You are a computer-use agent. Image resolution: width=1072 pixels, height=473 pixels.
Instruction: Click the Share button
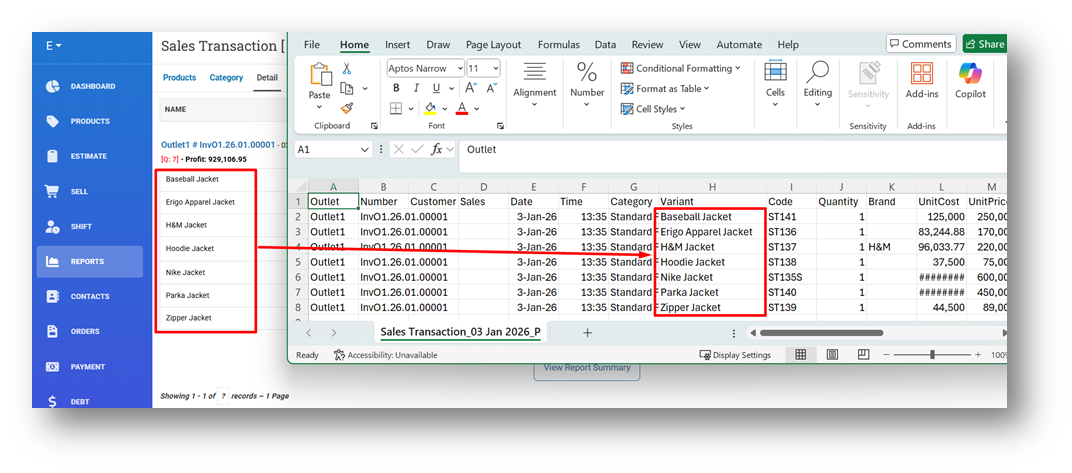(984, 44)
